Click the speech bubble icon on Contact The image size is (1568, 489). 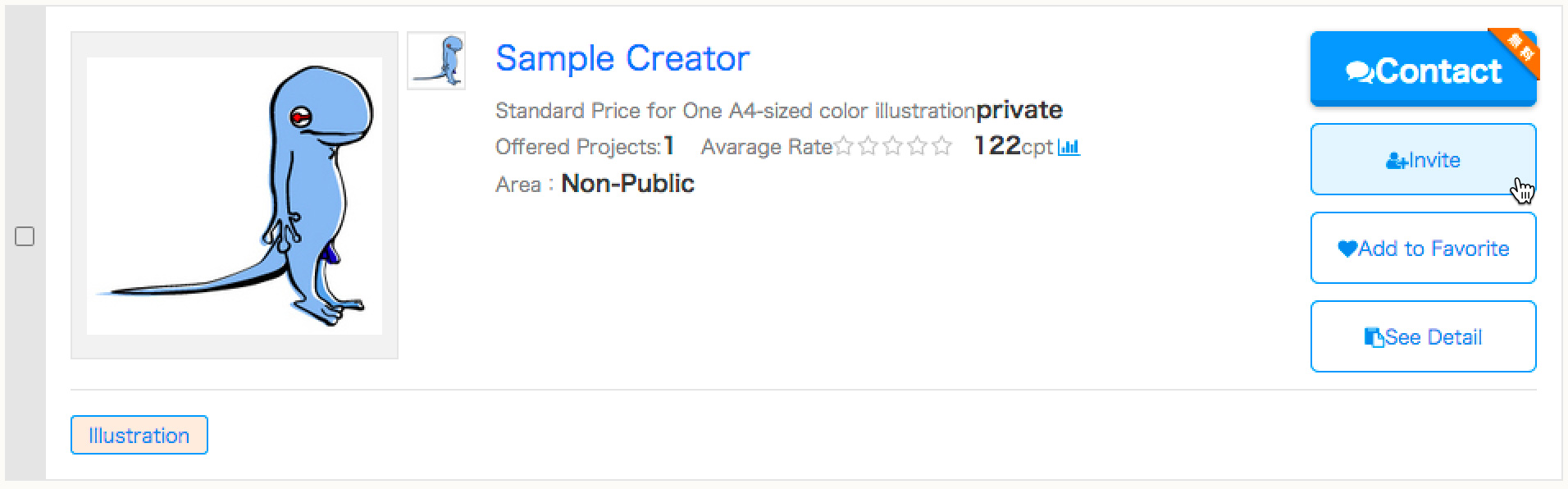(x=1360, y=72)
